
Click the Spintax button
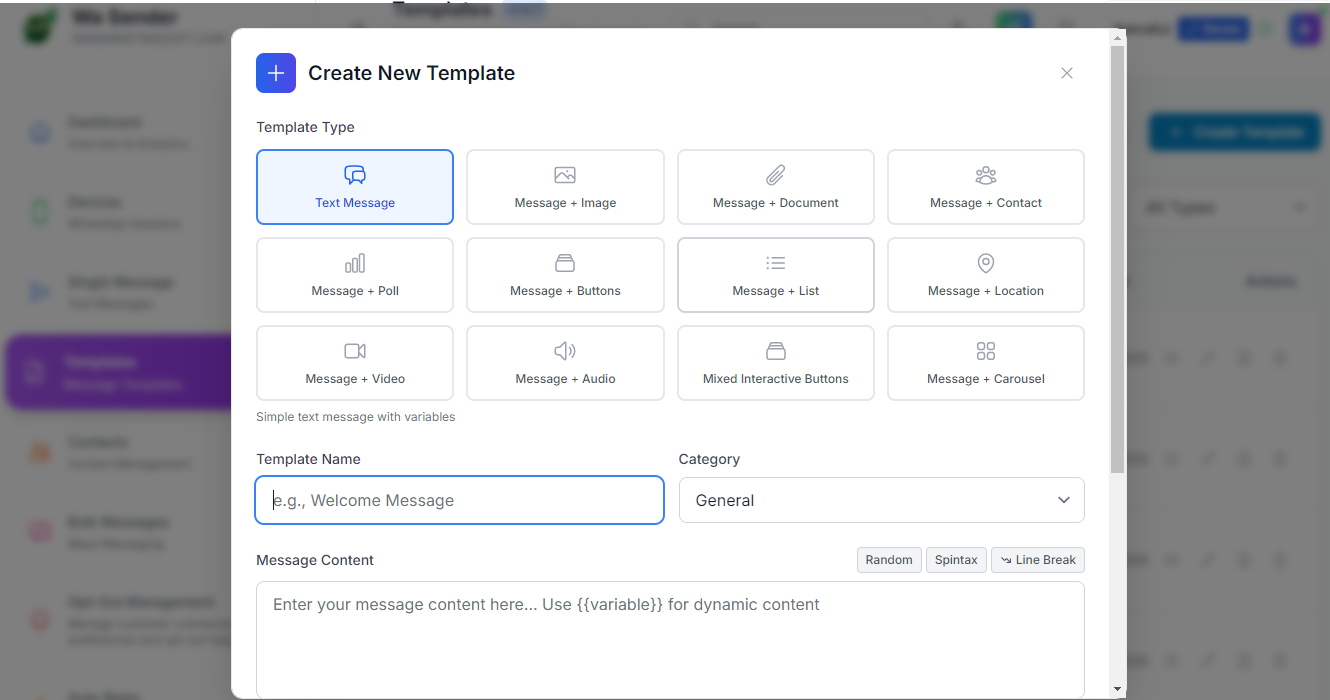pos(956,560)
